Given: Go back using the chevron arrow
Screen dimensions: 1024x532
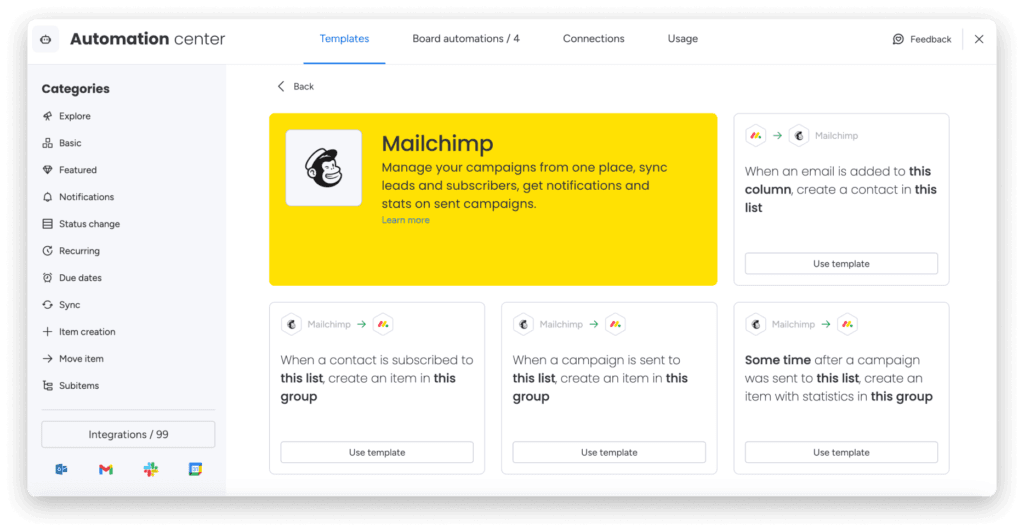Looking at the screenshot, I should [281, 86].
